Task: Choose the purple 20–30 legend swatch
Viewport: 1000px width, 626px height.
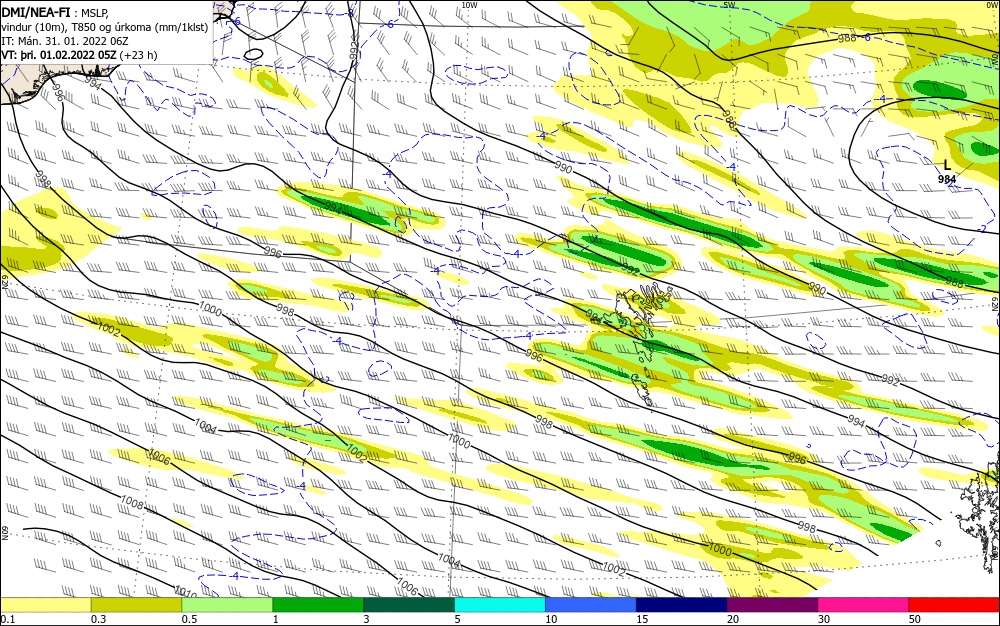Action: click(772, 605)
